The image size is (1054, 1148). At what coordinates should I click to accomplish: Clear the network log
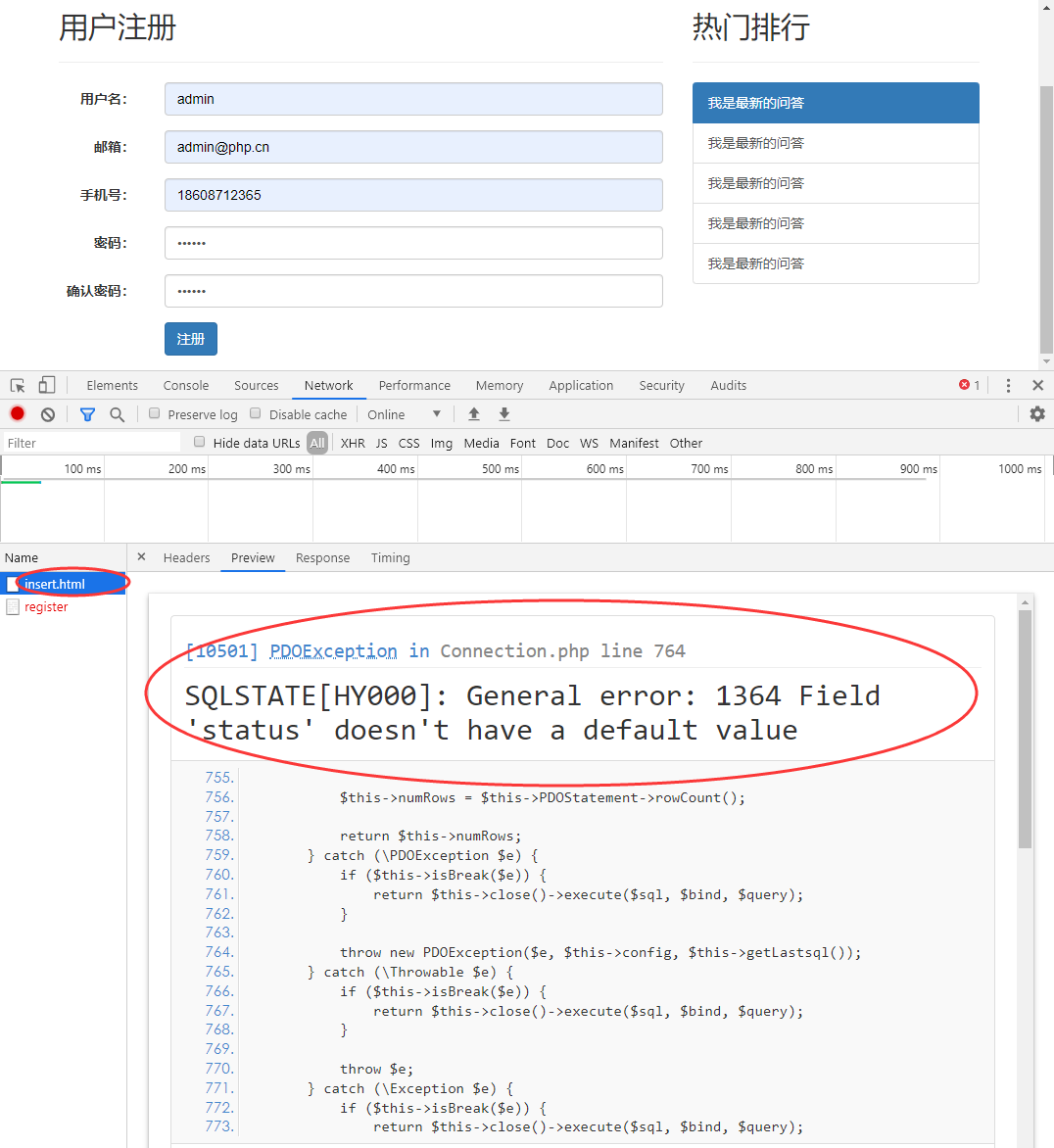coord(47,414)
